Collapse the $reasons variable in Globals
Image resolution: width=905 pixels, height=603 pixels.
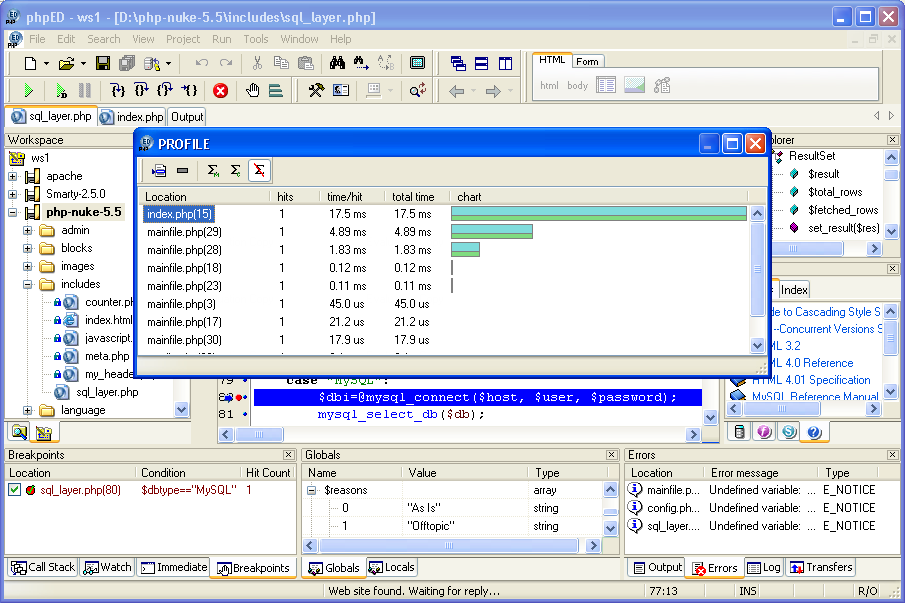coord(312,491)
